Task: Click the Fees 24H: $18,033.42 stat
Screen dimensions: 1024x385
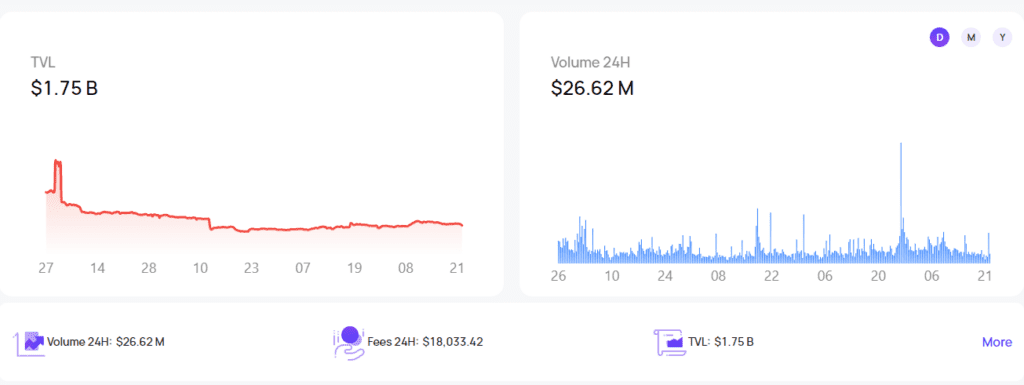Action: point(425,342)
